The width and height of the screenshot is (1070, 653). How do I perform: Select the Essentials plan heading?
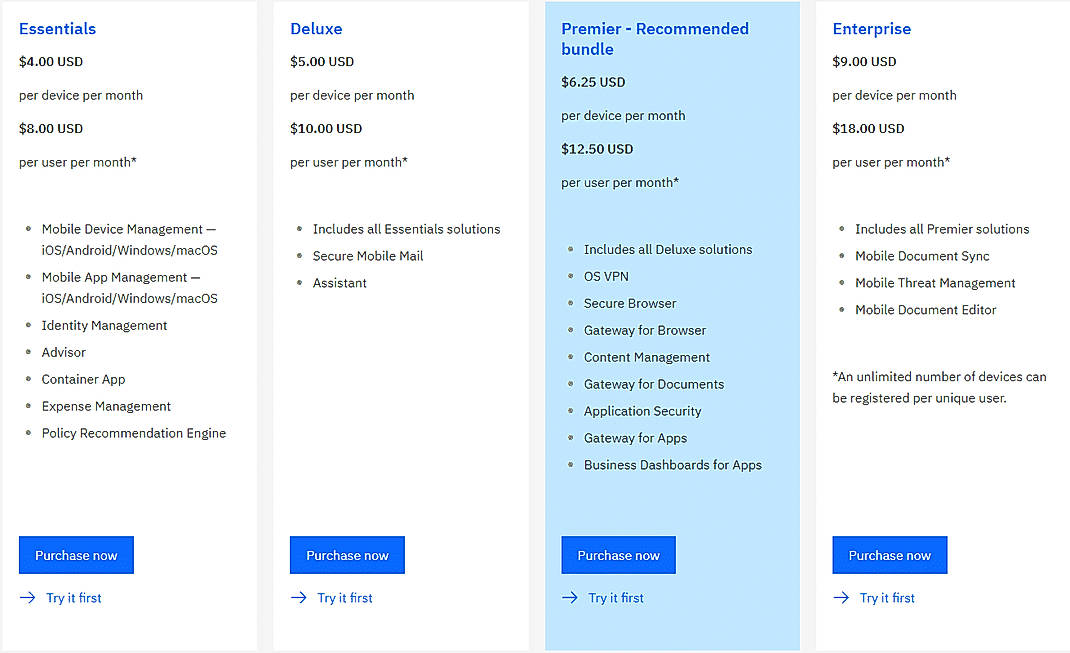click(57, 29)
